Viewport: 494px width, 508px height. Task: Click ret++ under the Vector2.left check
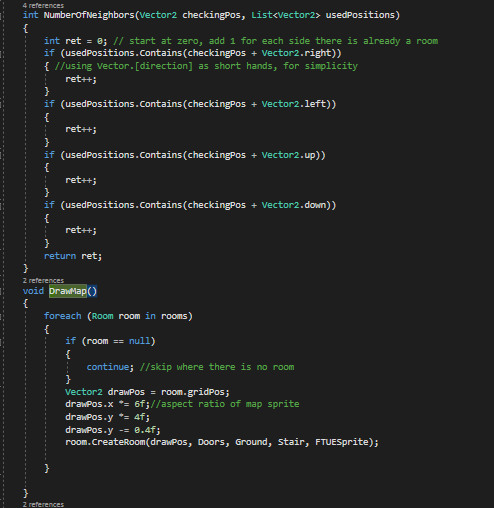coord(81,129)
